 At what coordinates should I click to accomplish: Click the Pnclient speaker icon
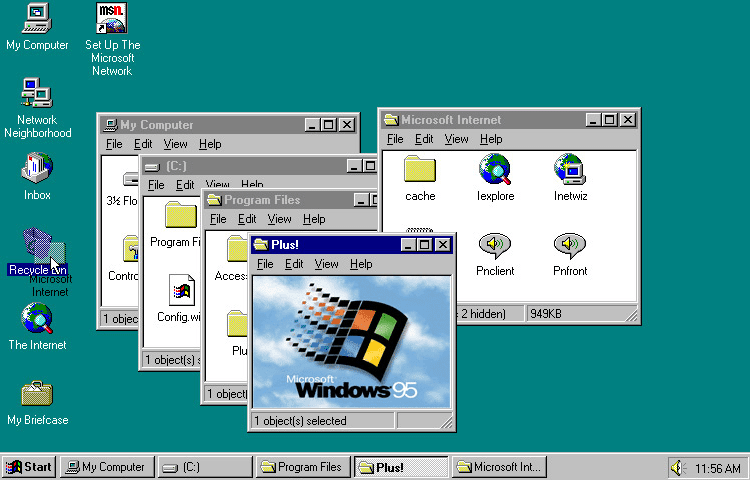pyautogui.click(x=495, y=246)
